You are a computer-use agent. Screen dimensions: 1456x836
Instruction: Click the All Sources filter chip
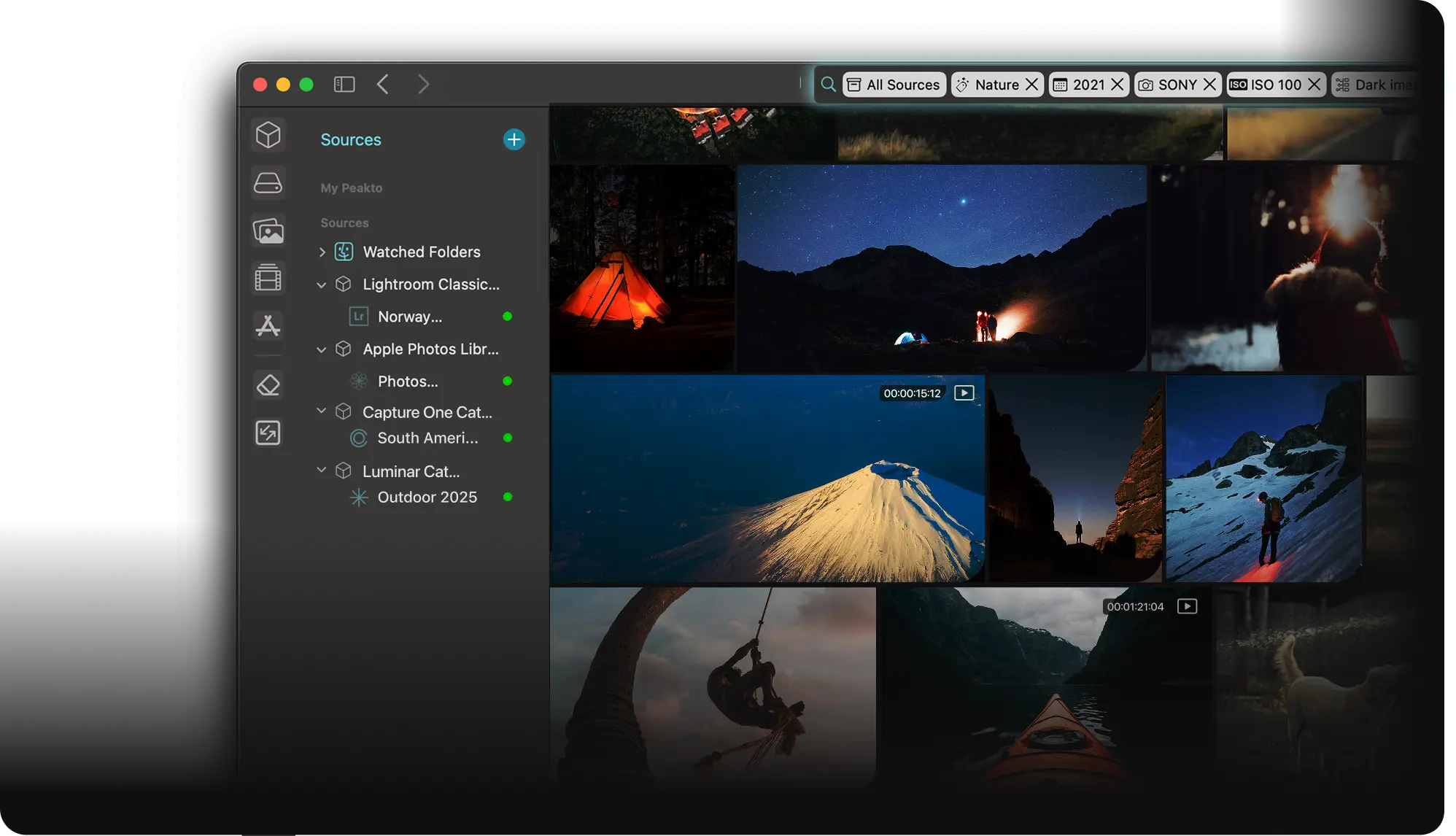(x=894, y=85)
